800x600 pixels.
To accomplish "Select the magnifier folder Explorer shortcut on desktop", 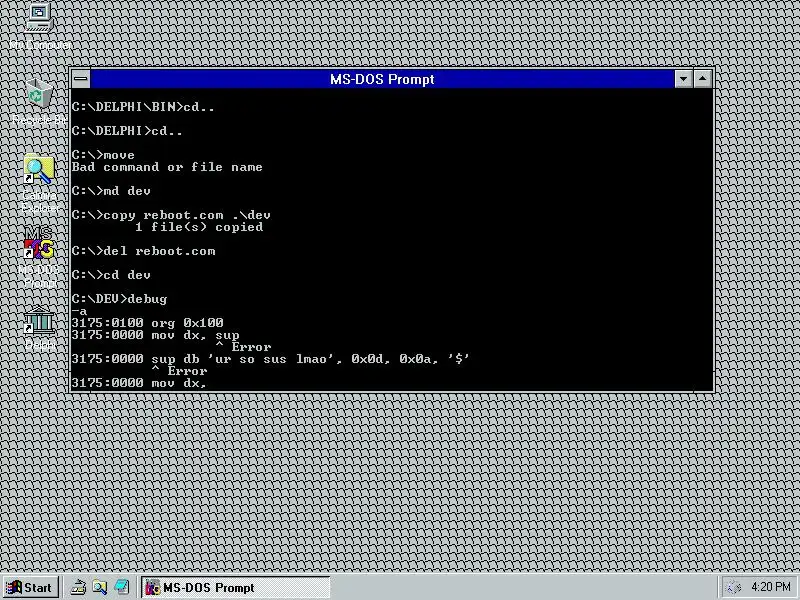I will coord(39,184).
